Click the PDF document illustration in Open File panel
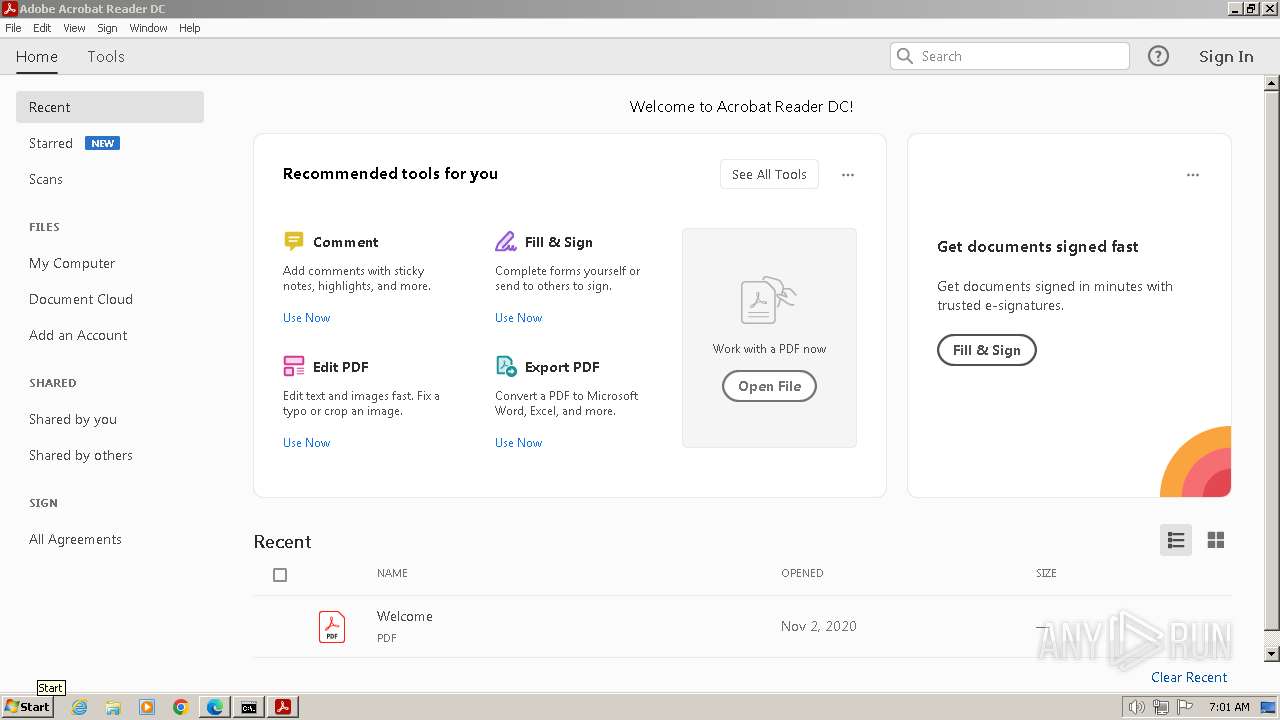The width and height of the screenshot is (1280, 720). tap(768, 300)
